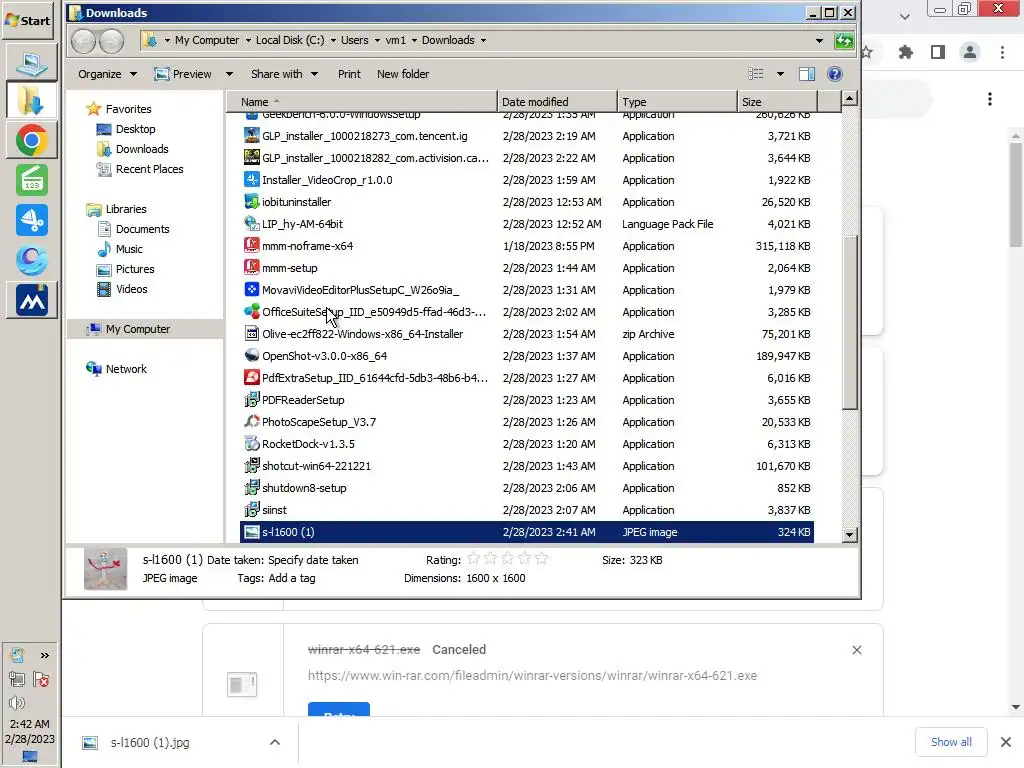Click Specify date taken field

(313, 560)
